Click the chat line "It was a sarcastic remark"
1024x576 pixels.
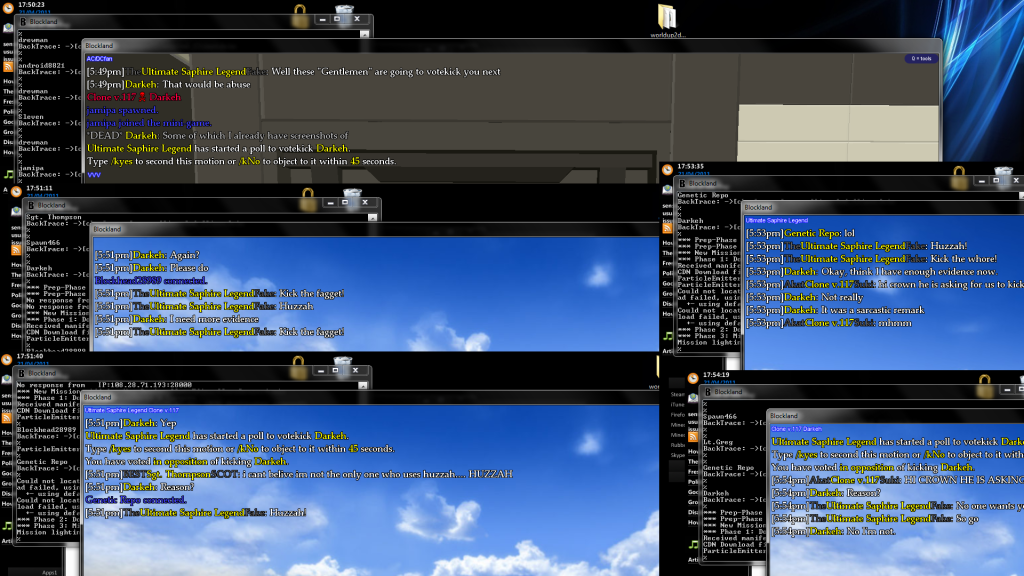(872, 310)
